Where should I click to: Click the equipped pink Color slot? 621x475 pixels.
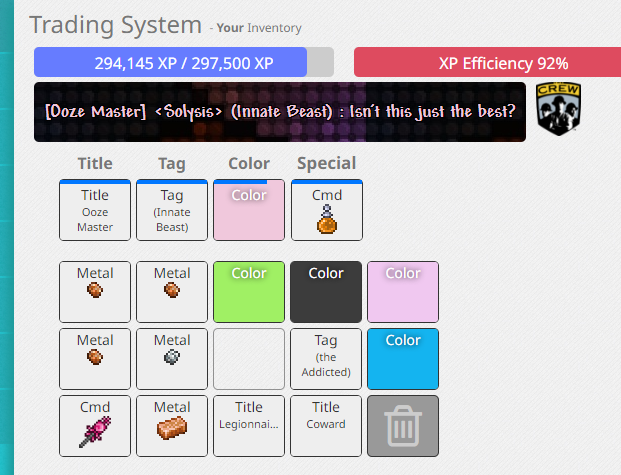pyautogui.click(x=249, y=211)
